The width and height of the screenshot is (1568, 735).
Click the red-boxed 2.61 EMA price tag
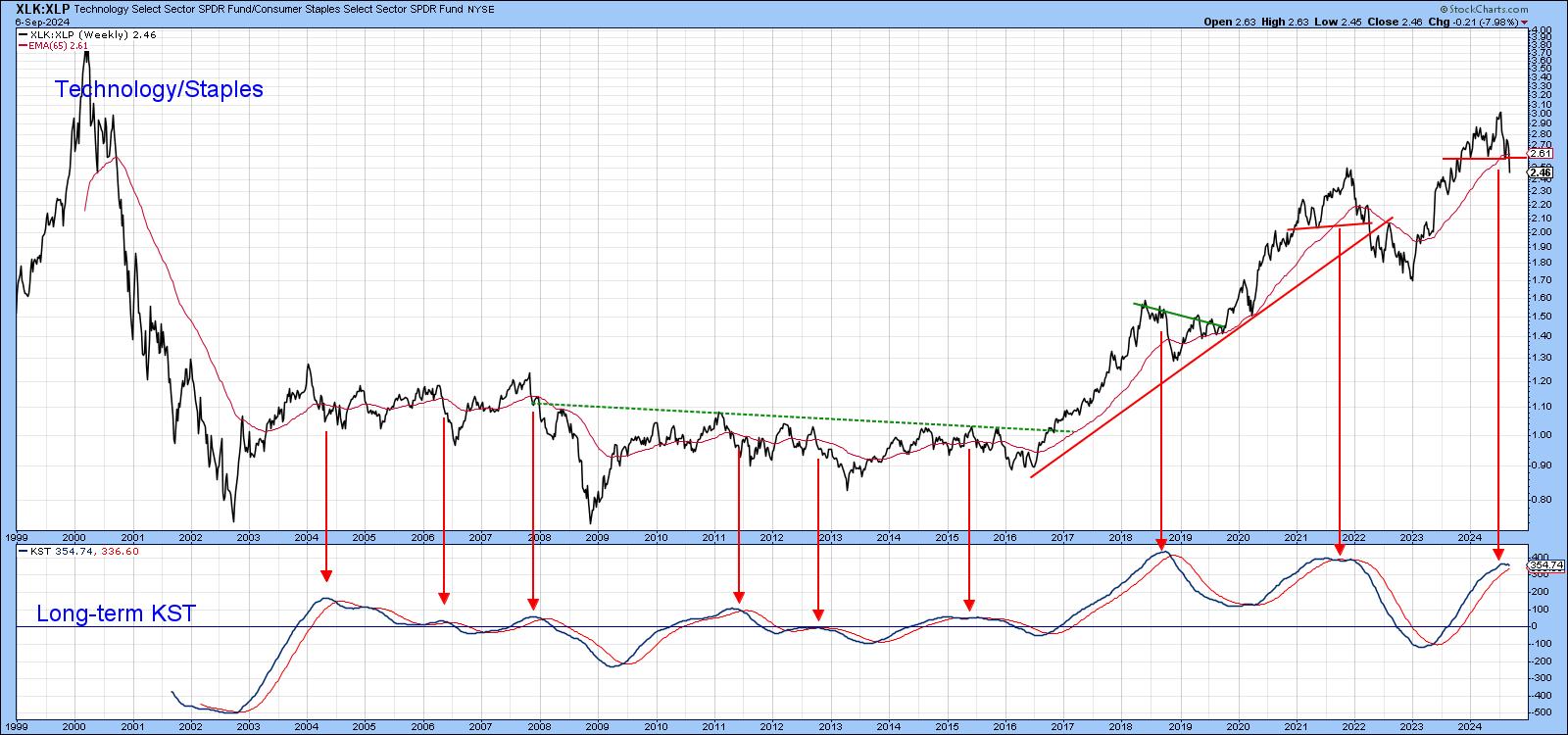pos(1541,153)
